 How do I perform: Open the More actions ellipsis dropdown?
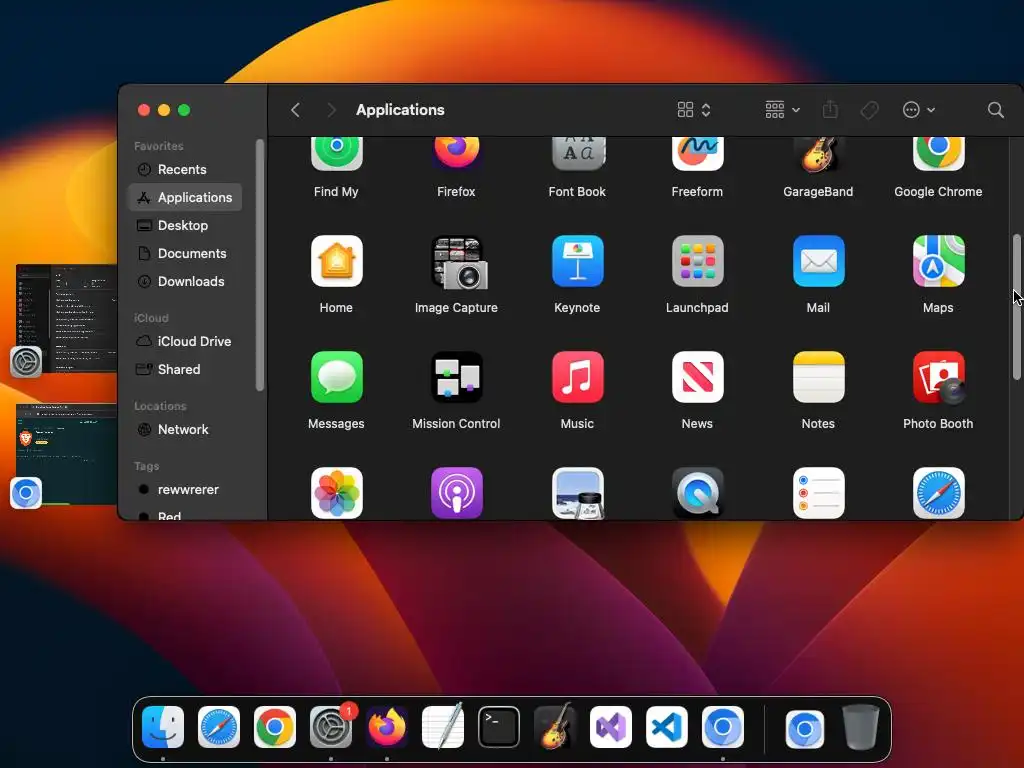[918, 110]
